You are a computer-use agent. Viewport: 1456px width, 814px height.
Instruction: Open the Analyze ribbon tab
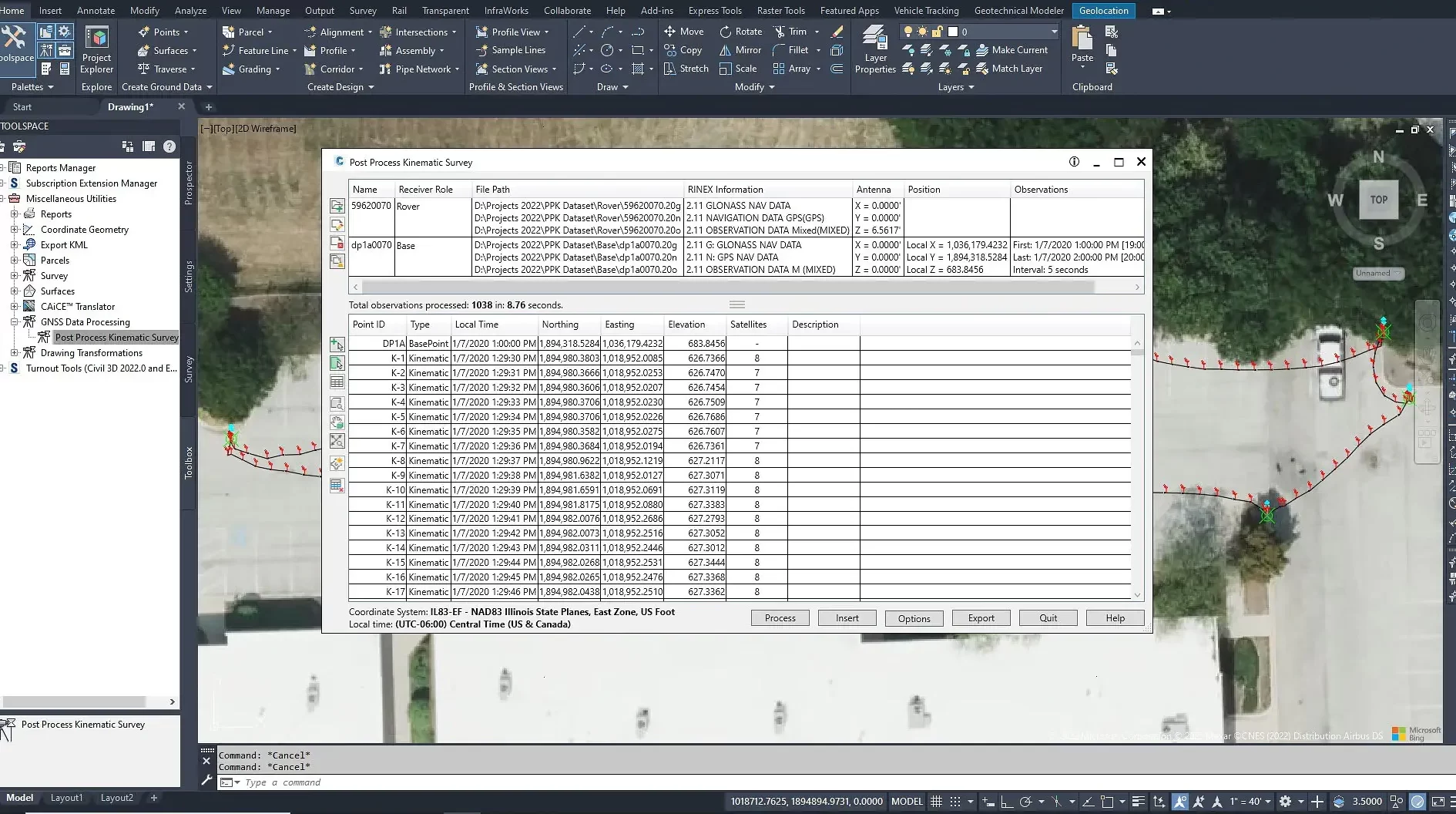(190, 11)
